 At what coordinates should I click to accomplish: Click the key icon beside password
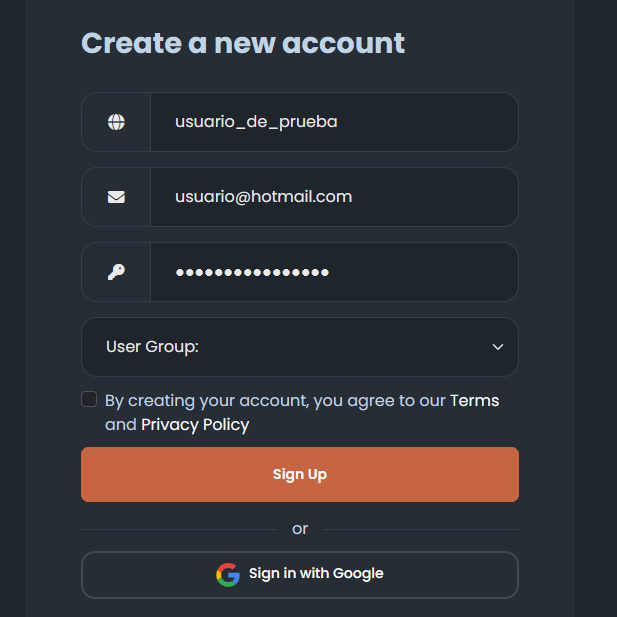click(x=116, y=272)
